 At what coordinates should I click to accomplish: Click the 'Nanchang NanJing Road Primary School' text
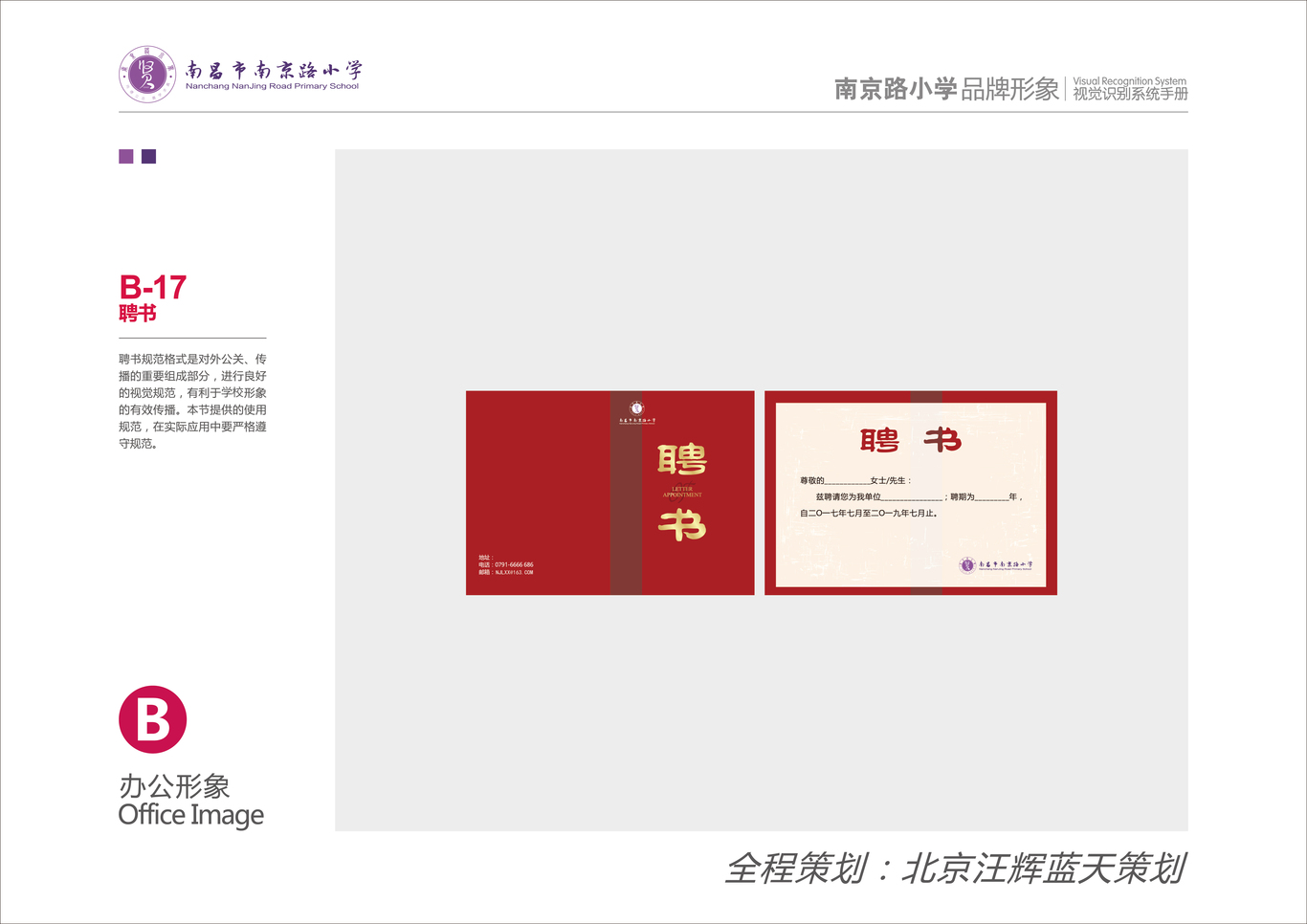point(272,86)
